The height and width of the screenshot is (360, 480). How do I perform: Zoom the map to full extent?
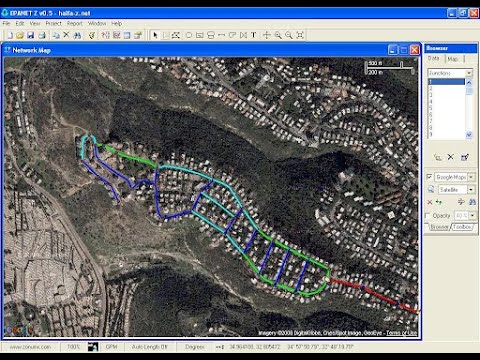300,35
